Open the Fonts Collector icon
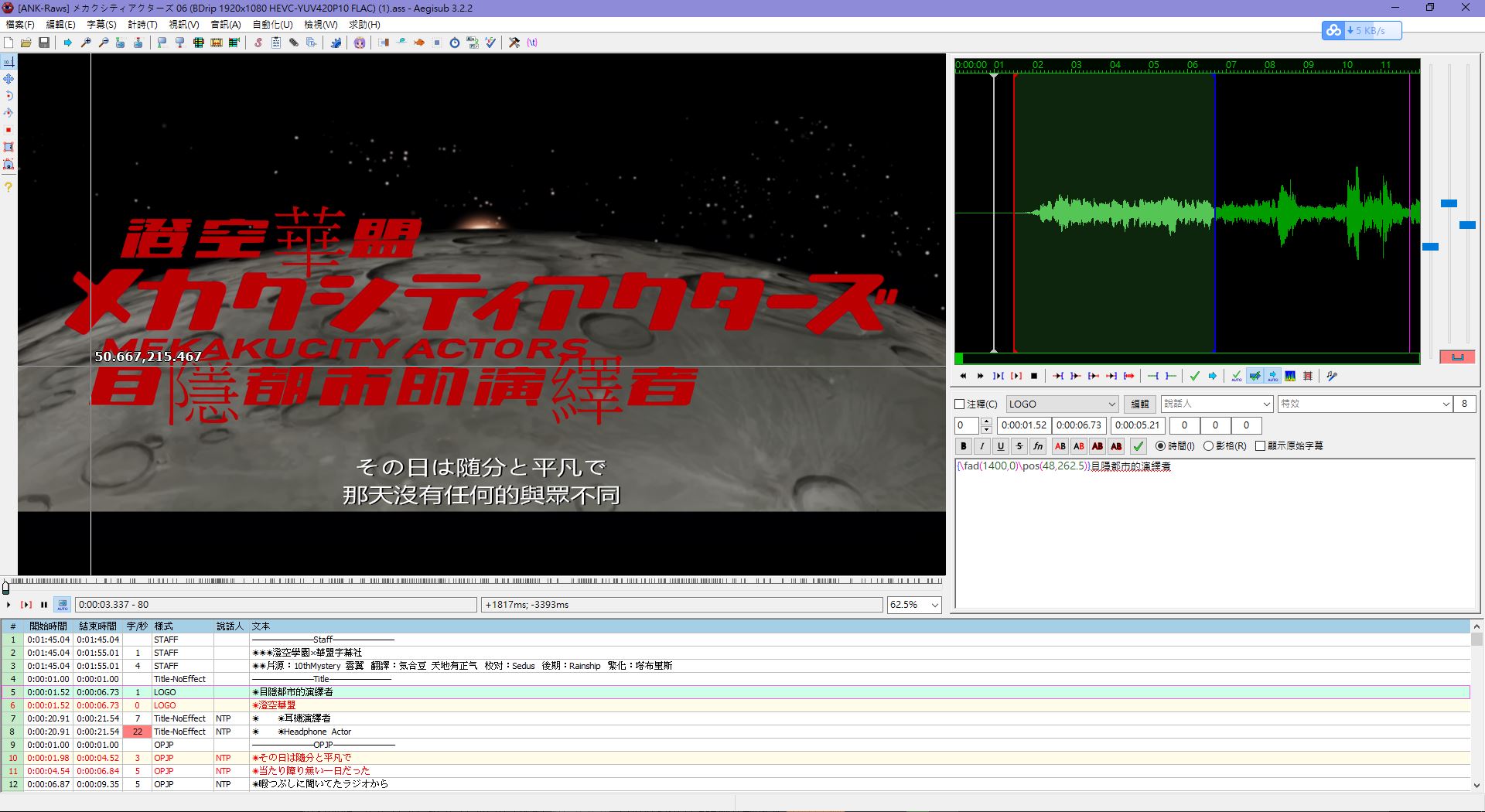Screen dimensions: 1485x812 [x=312, y=43]
